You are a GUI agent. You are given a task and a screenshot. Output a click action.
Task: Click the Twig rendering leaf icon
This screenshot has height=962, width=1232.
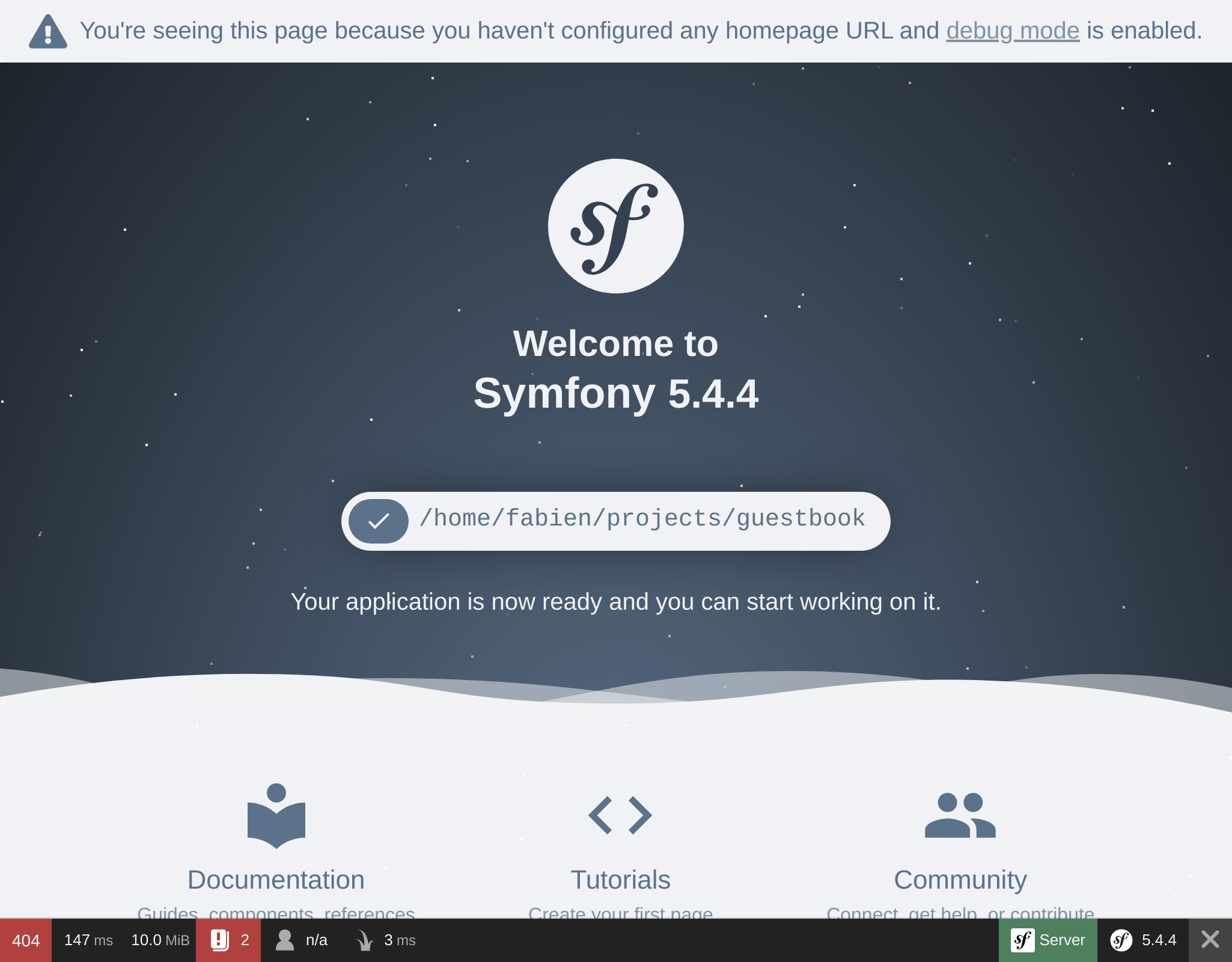pyautogui.click(x=365, y=940)
